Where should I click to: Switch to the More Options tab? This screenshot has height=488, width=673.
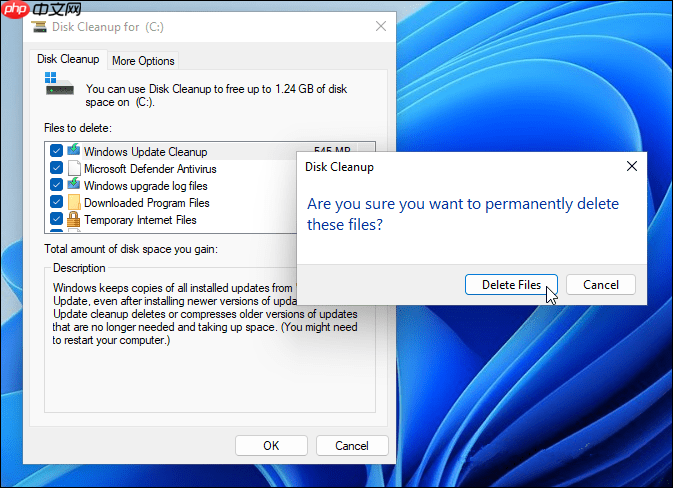(143, 61)
